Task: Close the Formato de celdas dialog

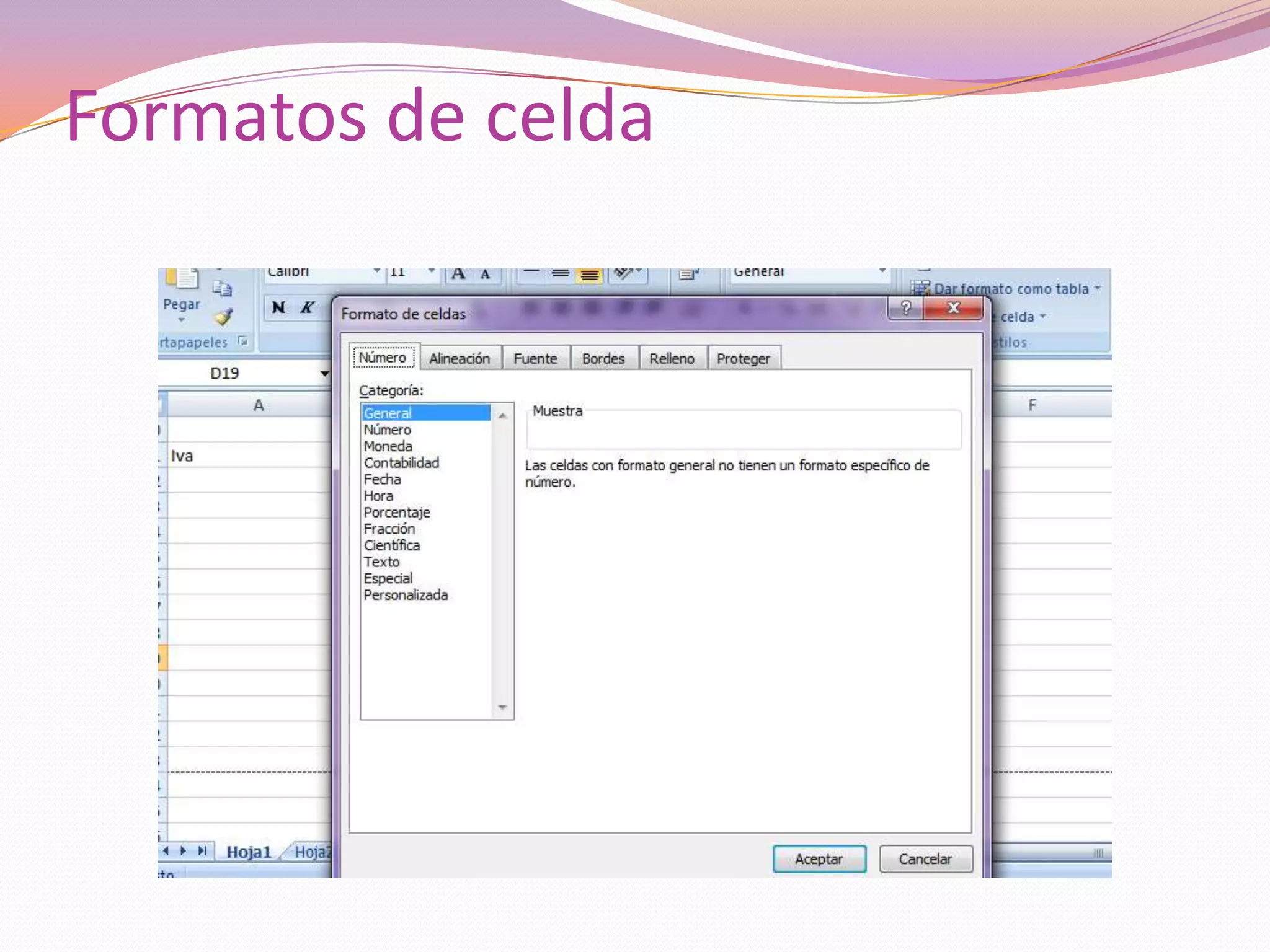Action: point(954,308)
